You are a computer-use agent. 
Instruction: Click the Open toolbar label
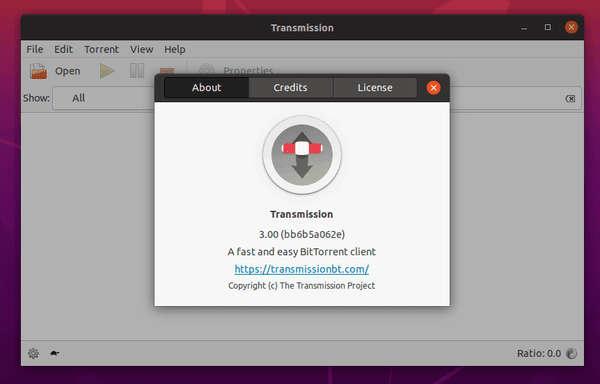click(x=68, y=71)
